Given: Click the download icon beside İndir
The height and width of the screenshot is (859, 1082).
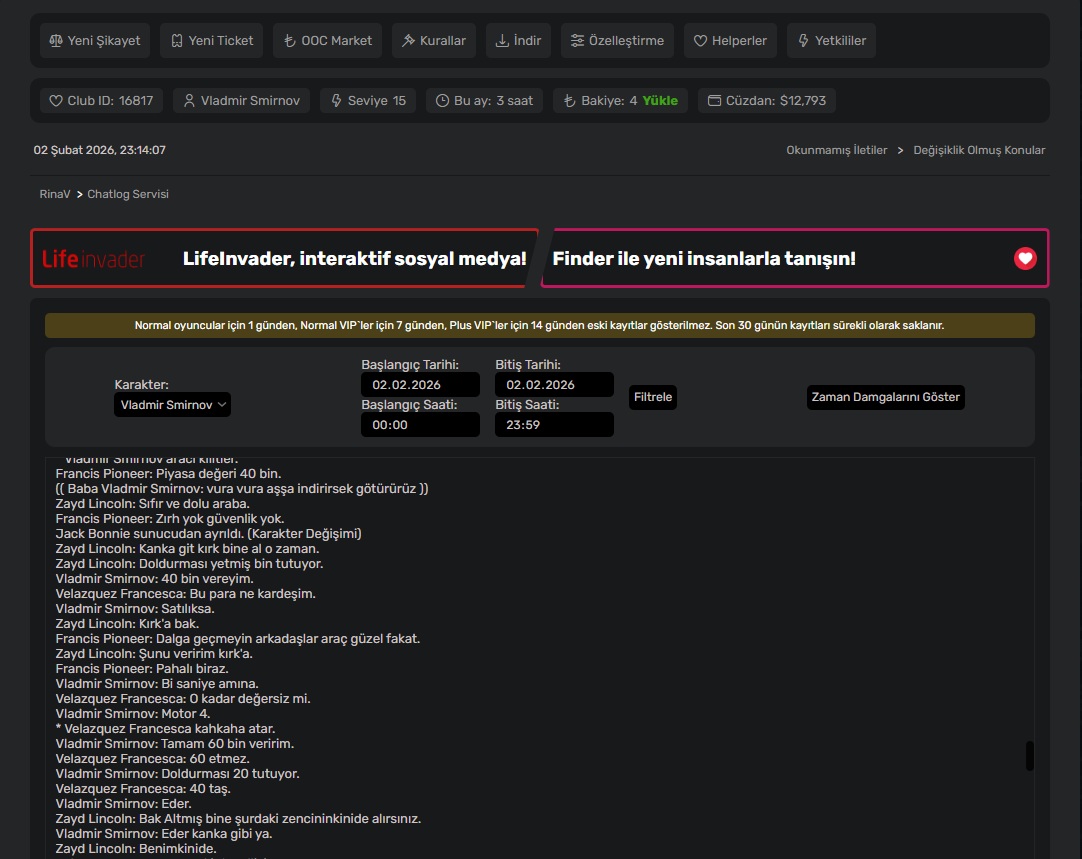Looking at the screenshot, I should click(502, 41).
